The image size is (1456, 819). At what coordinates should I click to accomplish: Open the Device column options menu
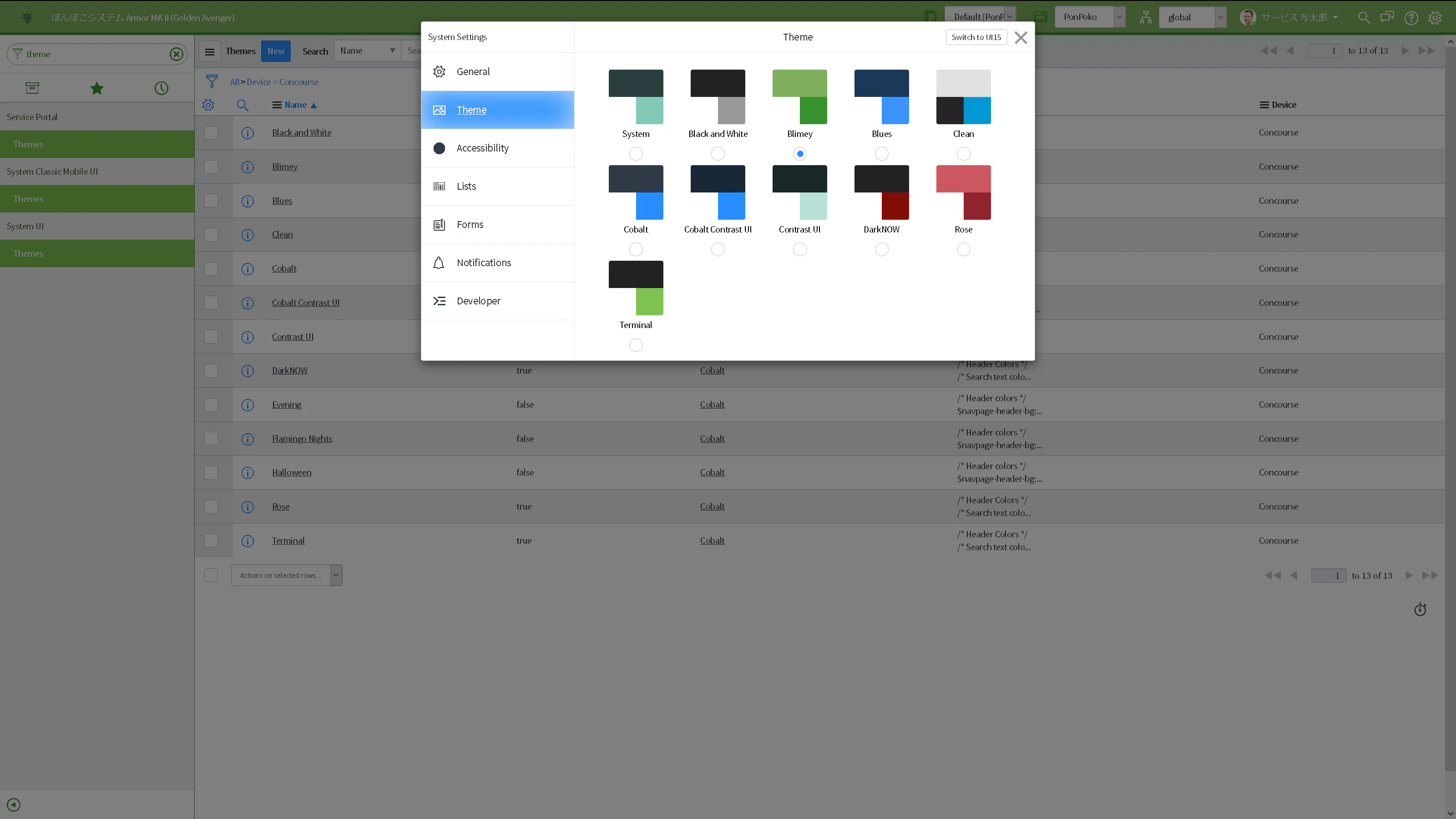(1264, 105)
